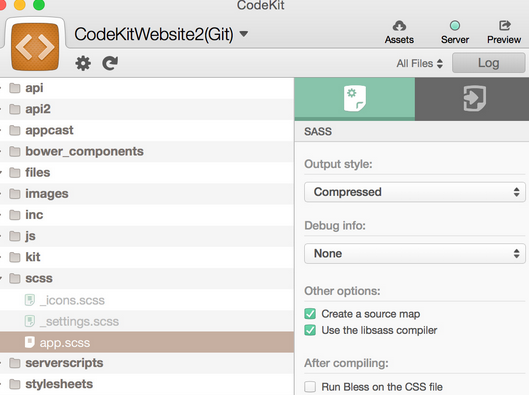The width and height of the screenshot is (529, 395).
Task: Click the folder icon beside stylesheets
Action: pyautogui.click(x=15, y=384)
